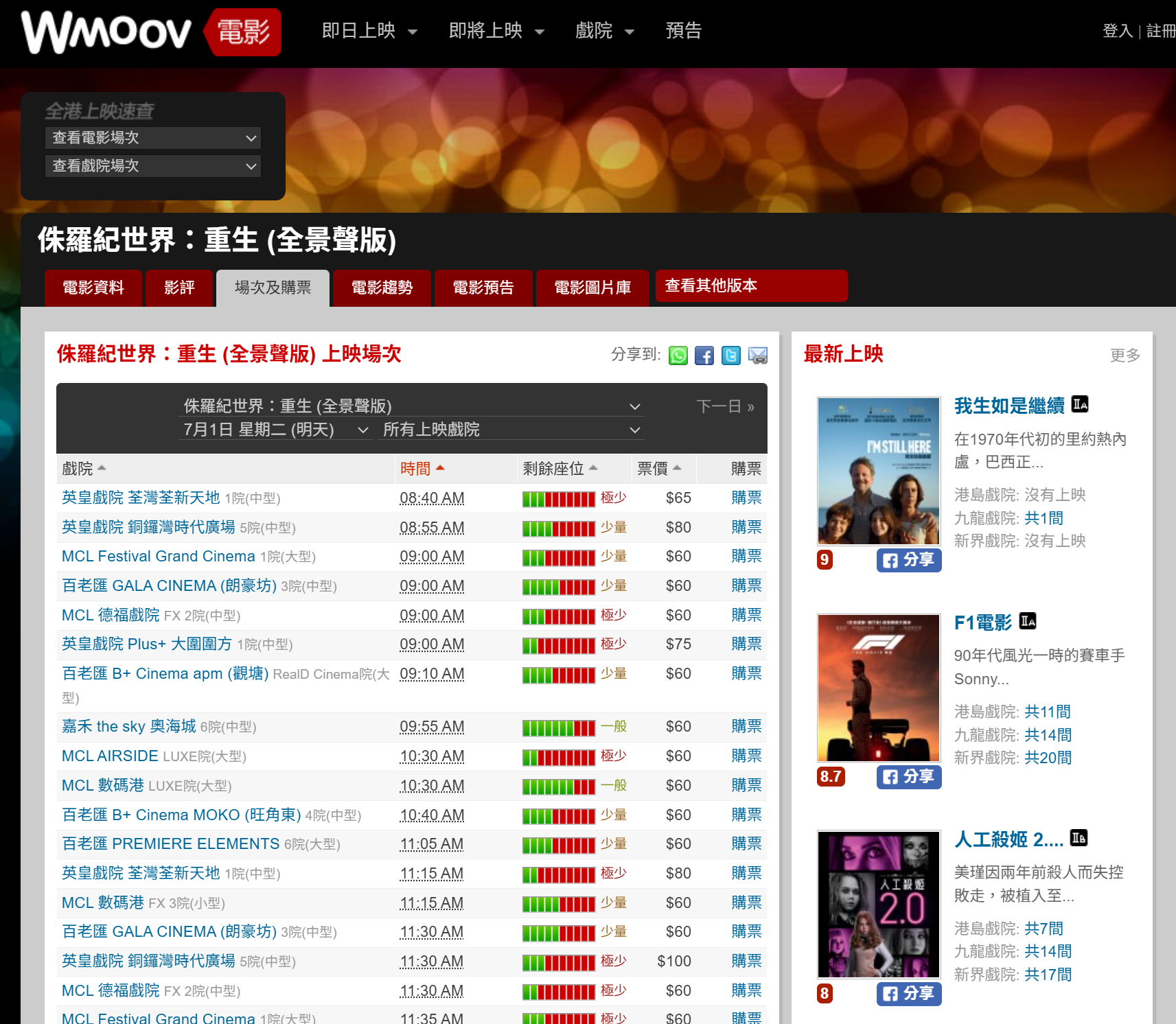Sort table by 戲院 column arrow
The image size is (1176, 1024).
102,468
